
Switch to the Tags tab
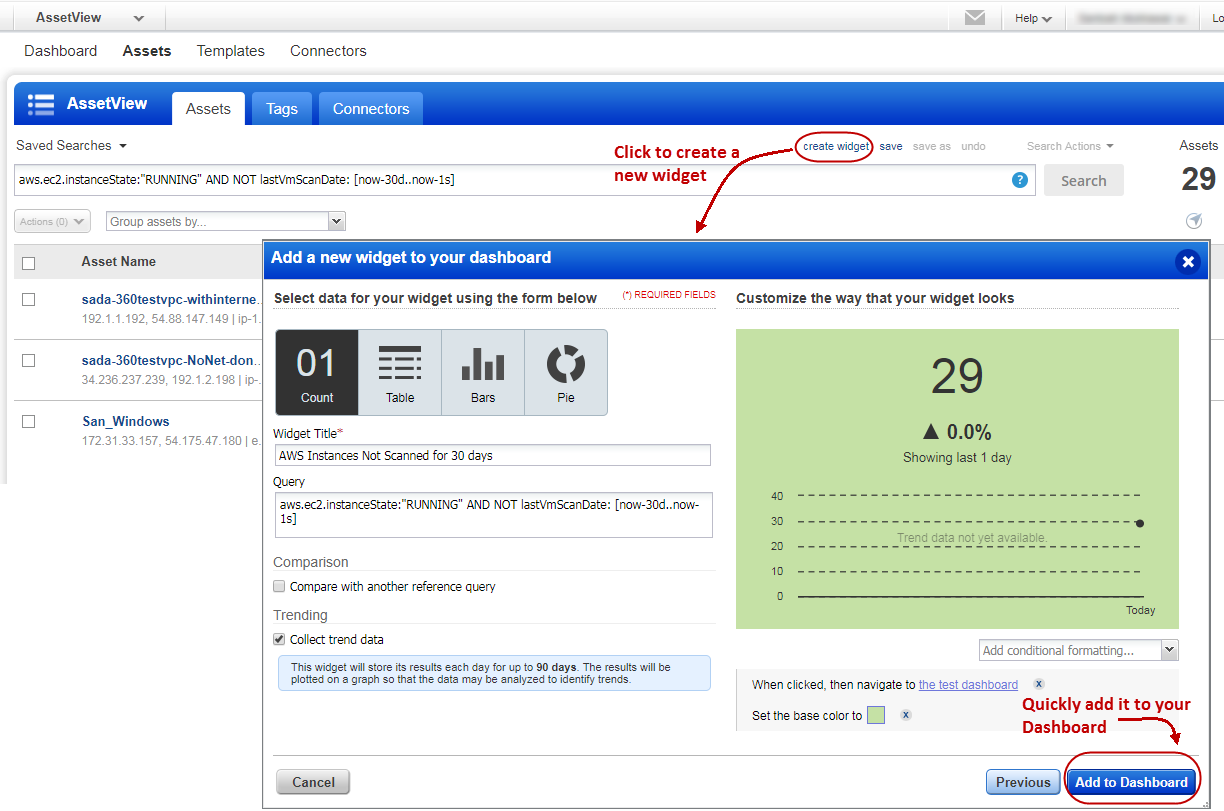pyautogui.click(x=282, y=109)
